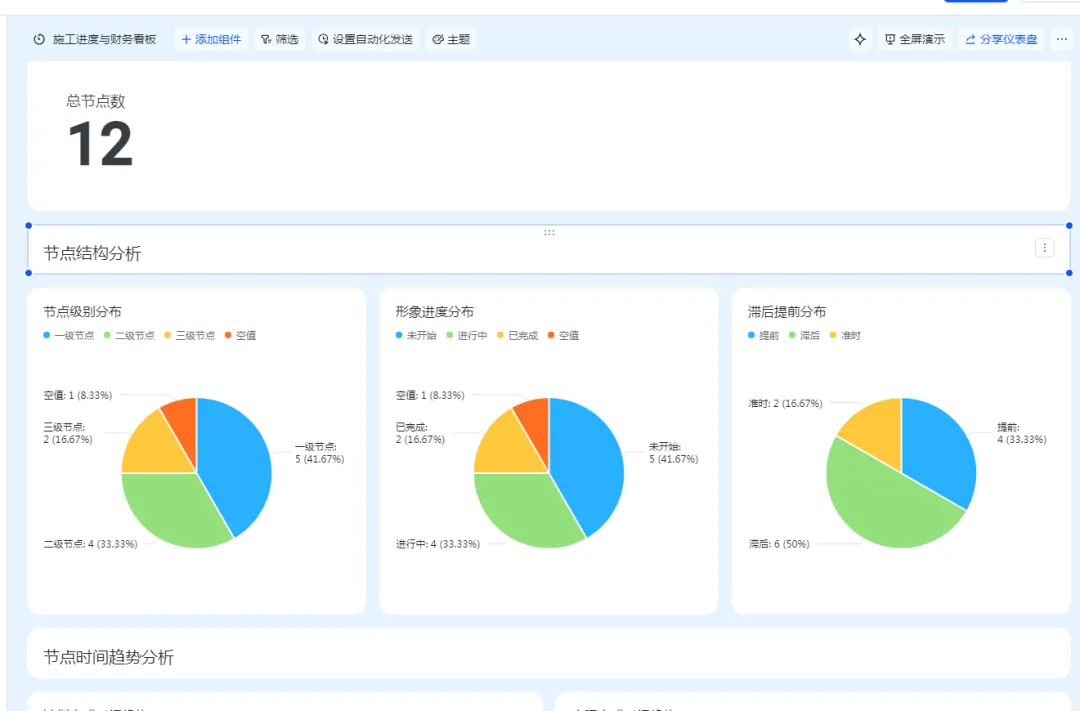1080x711 pixels.
Task: Open the 主题 theme button
Action: tap(450, 39)
